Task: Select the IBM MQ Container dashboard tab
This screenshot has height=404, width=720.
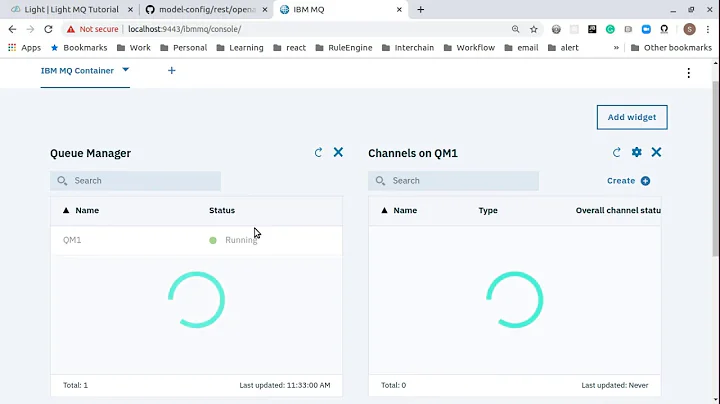Action: (77, 71)
